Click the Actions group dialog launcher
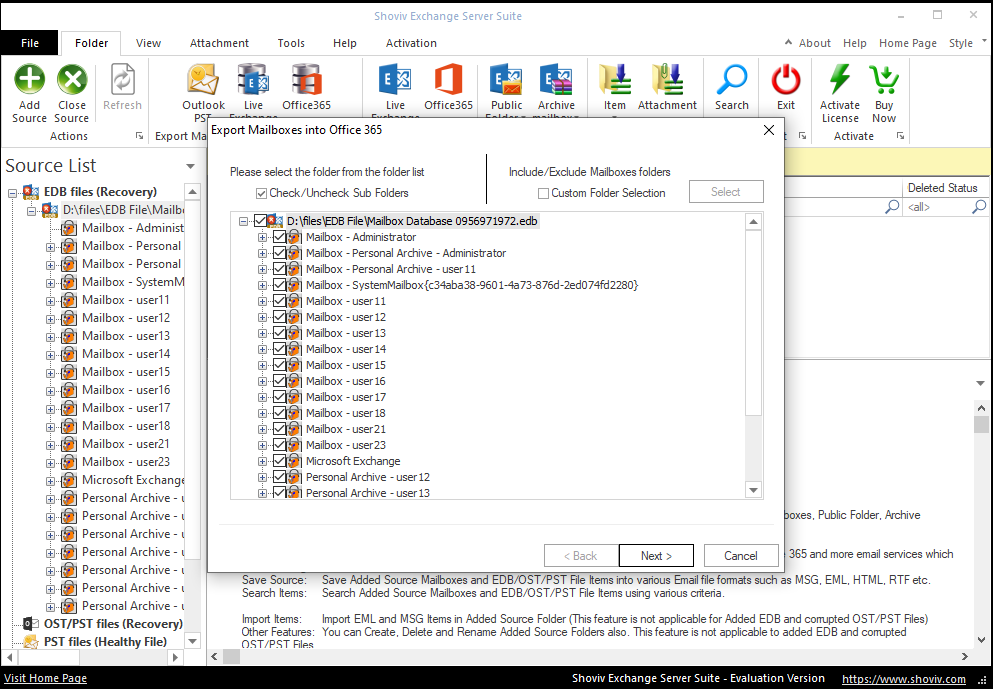 tap(139, 136)
